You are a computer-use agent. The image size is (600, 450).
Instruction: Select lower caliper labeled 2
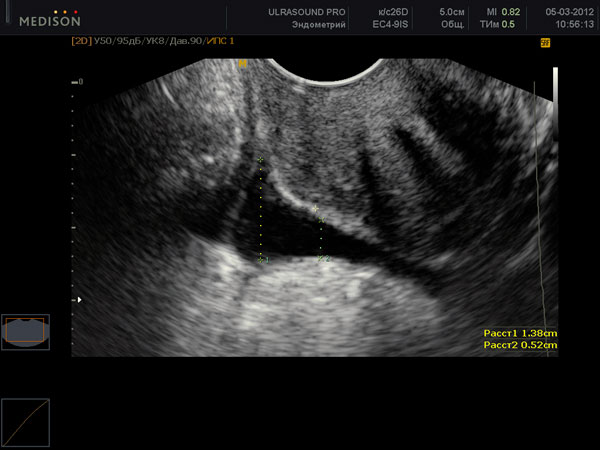pos(321,259)
